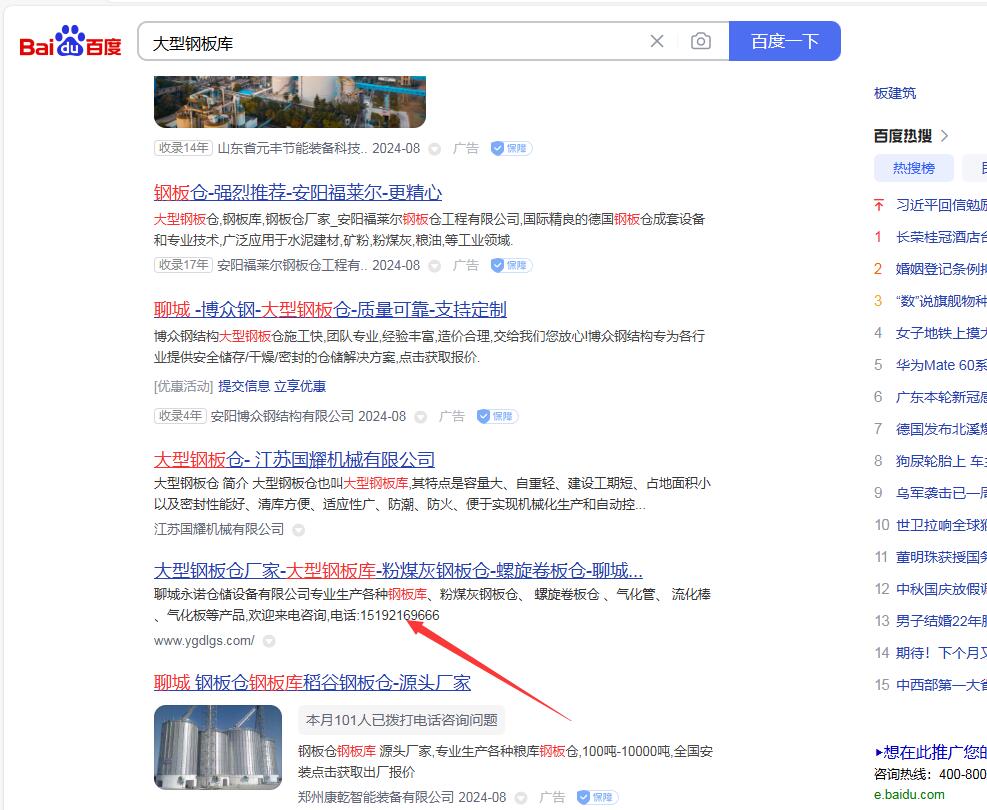Expand the dropdown beside 江苏国耀机械有限公司
The height and width of the screenshot is (810, 987).
[298, 530]
